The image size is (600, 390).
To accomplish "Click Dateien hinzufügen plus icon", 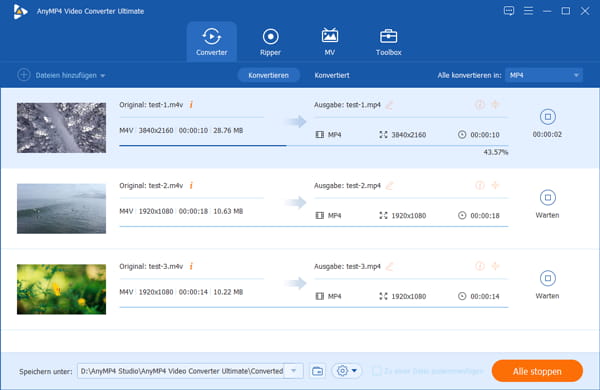I will pos(24,75).
